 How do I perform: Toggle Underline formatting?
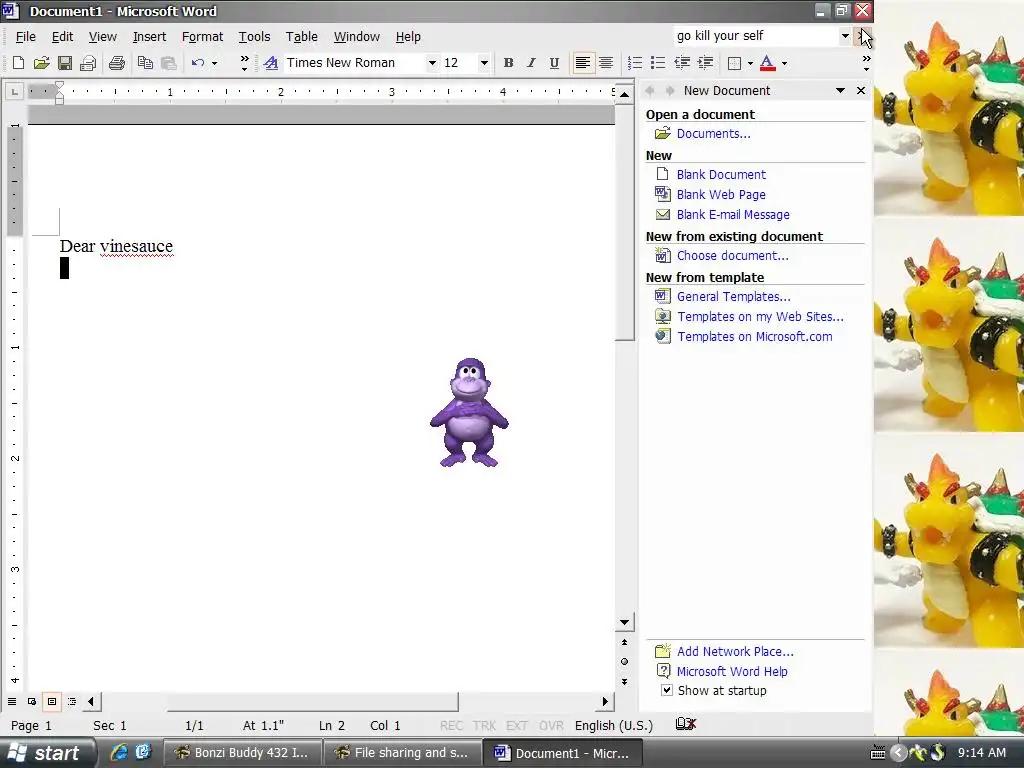tap(554, 63)
